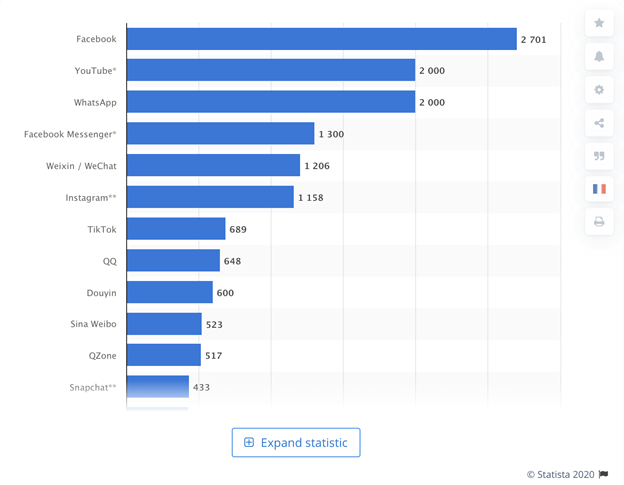
Task: Click the © Statista 2020 link
Action: click(560, 474)
